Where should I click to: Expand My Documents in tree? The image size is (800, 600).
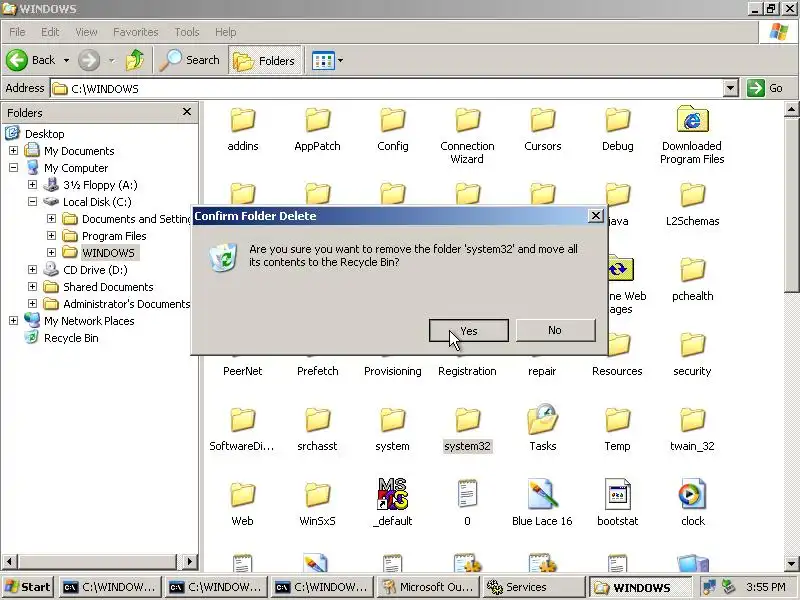(x=13, y=151)
